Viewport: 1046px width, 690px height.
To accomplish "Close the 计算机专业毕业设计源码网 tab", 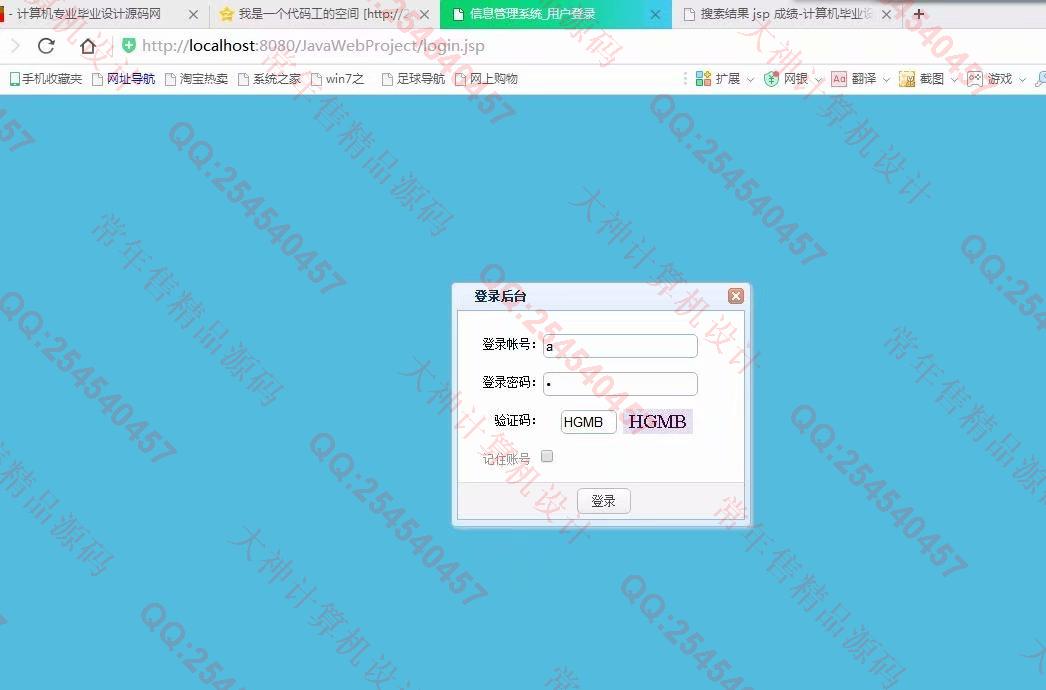I will (193, 14).
